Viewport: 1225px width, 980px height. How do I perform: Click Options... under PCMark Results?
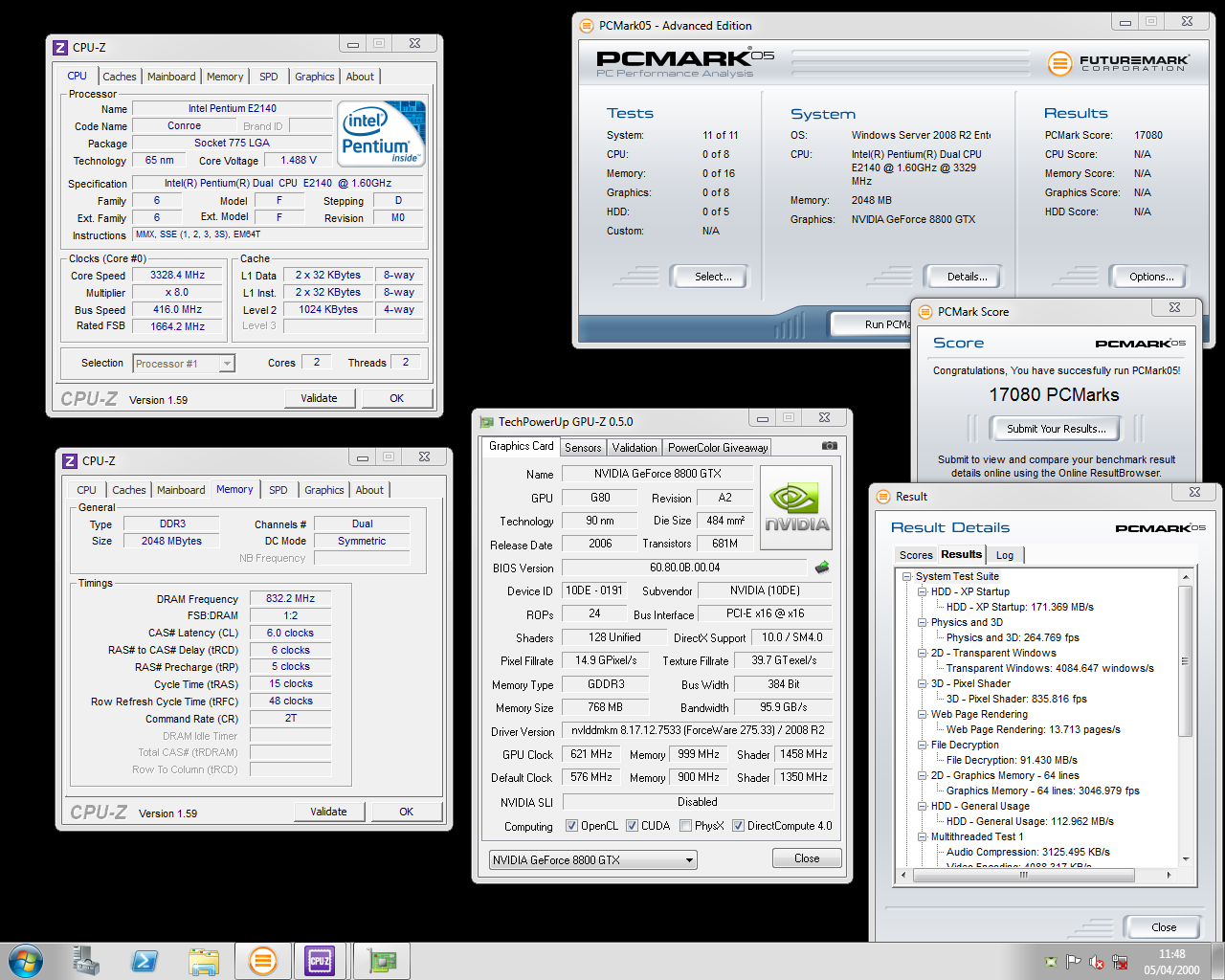click(x=1151, y=277)
